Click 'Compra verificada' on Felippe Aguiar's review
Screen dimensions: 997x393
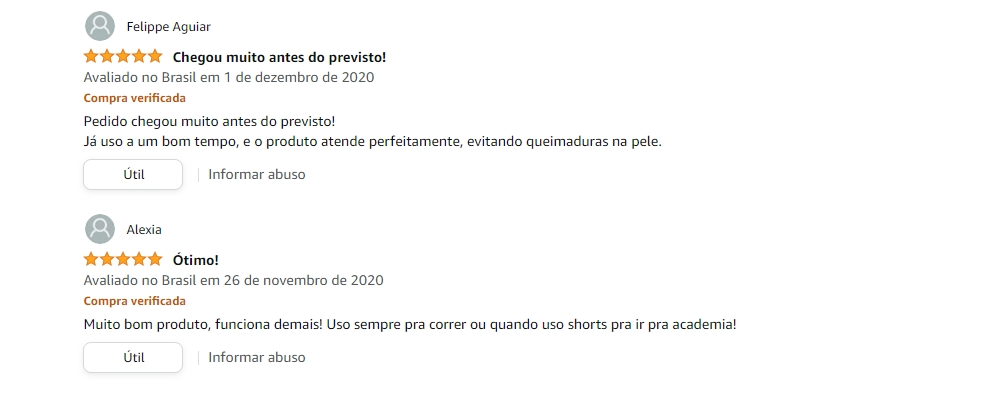pyautogui.click(x=135, y=98)
